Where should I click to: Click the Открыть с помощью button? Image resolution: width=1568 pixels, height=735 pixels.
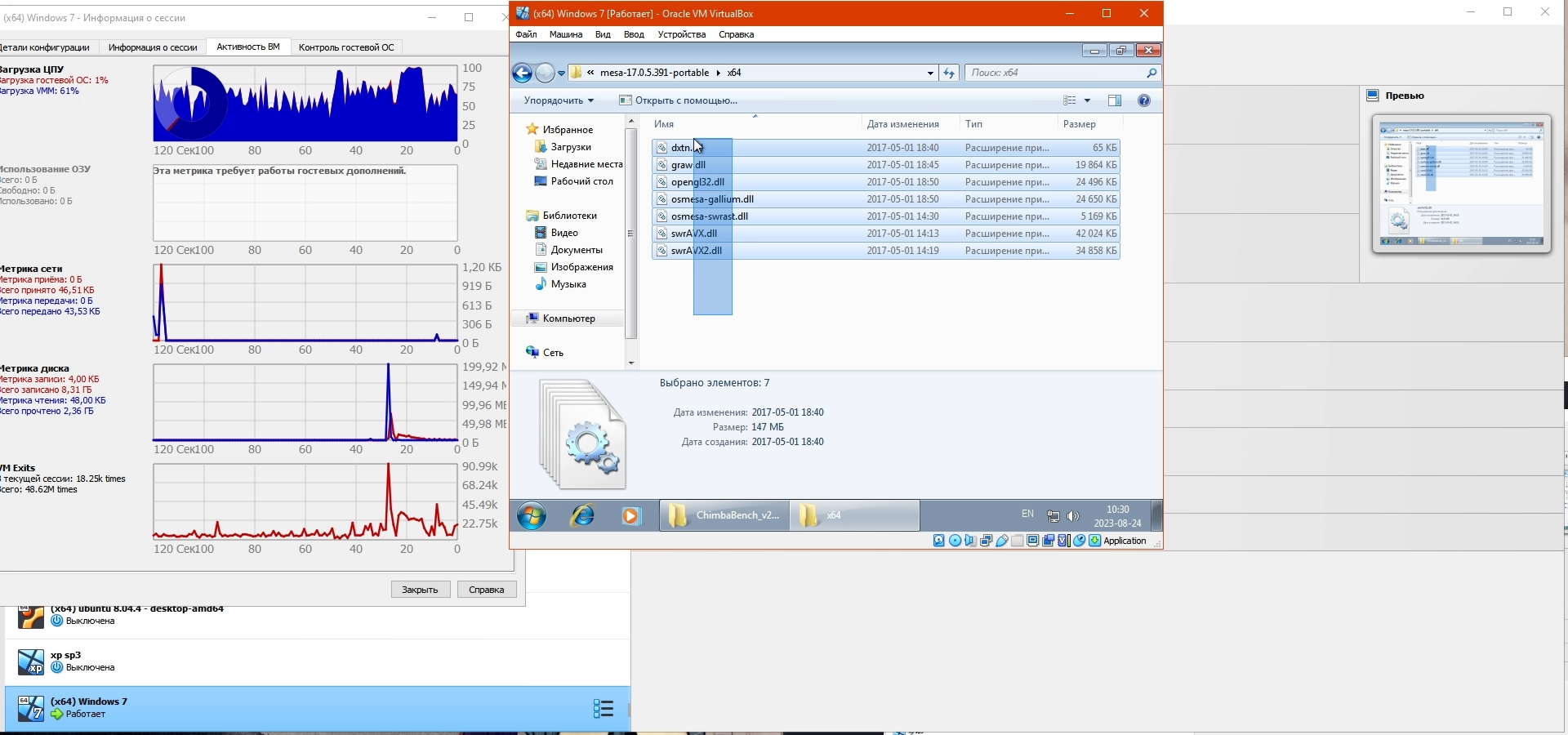point(679,100)
